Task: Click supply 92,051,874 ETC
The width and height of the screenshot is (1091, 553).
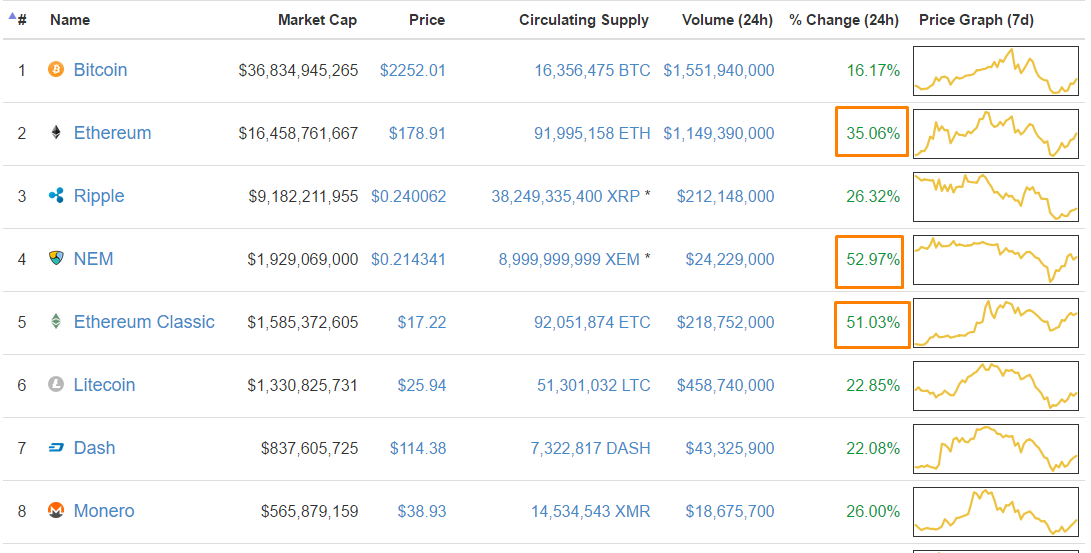Action: [592, 323]
